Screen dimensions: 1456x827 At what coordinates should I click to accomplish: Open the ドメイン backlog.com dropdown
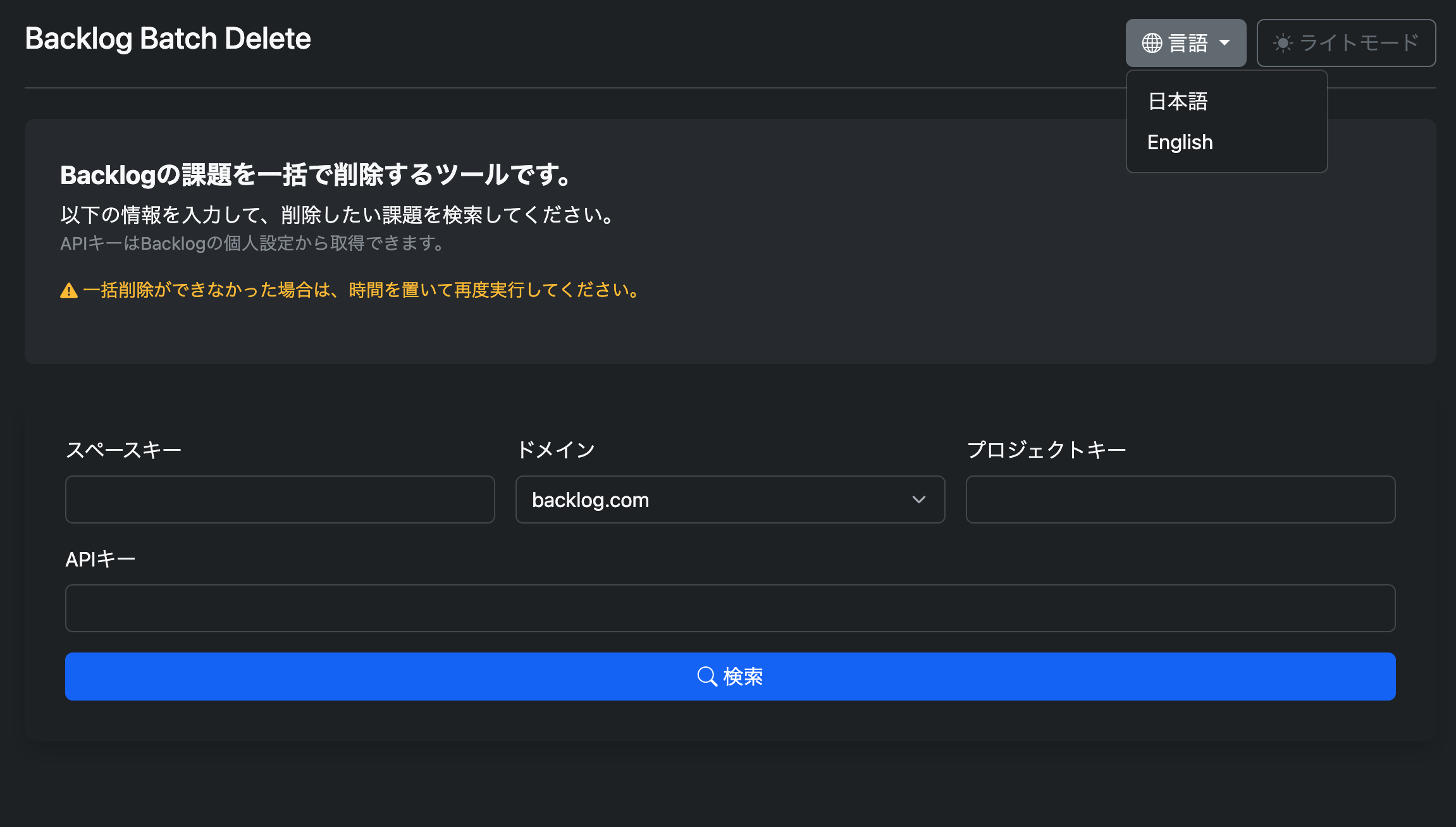(x=731, y=499)
